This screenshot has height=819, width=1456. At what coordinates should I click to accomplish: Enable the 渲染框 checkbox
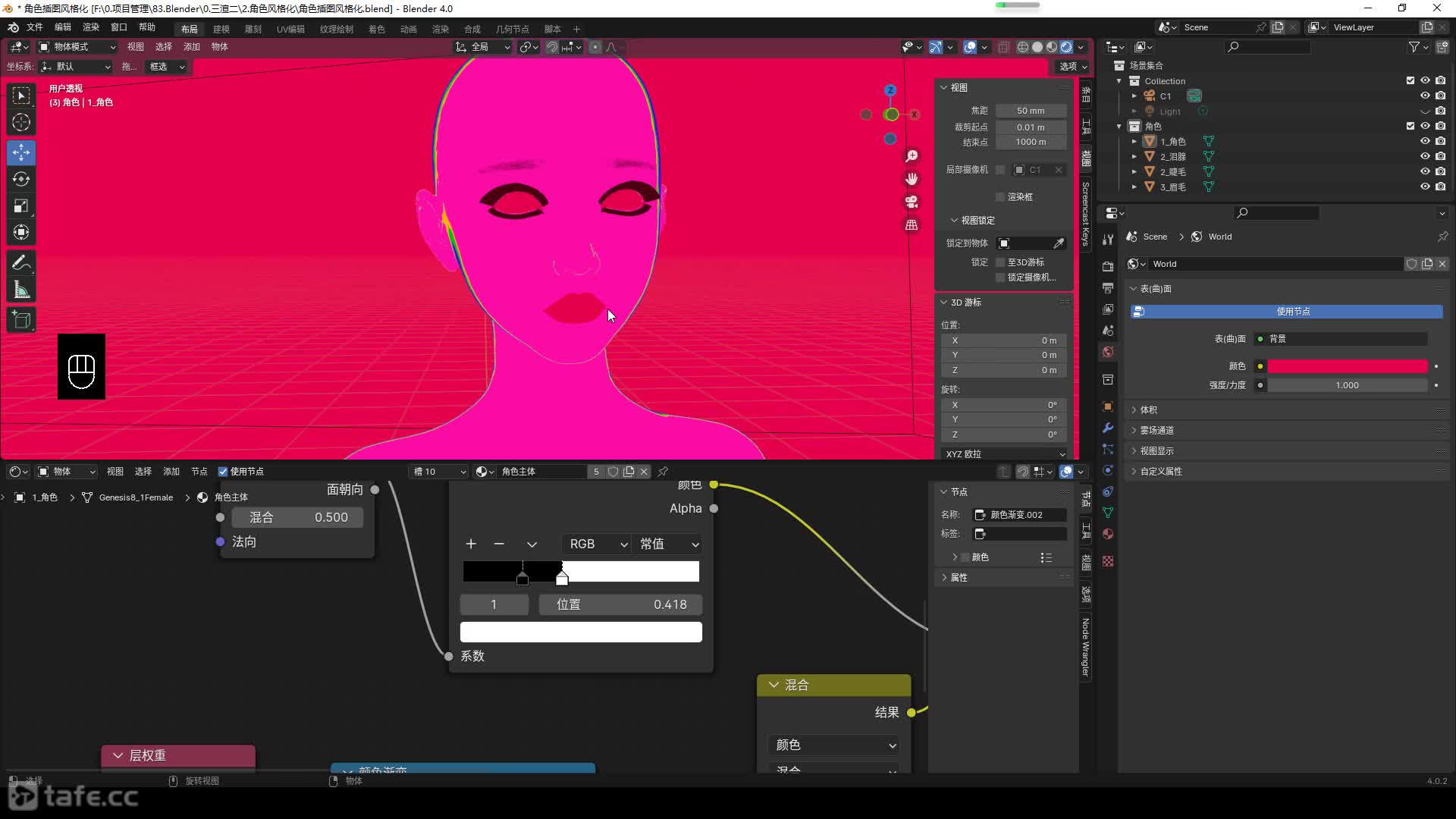pos(1000,196)
